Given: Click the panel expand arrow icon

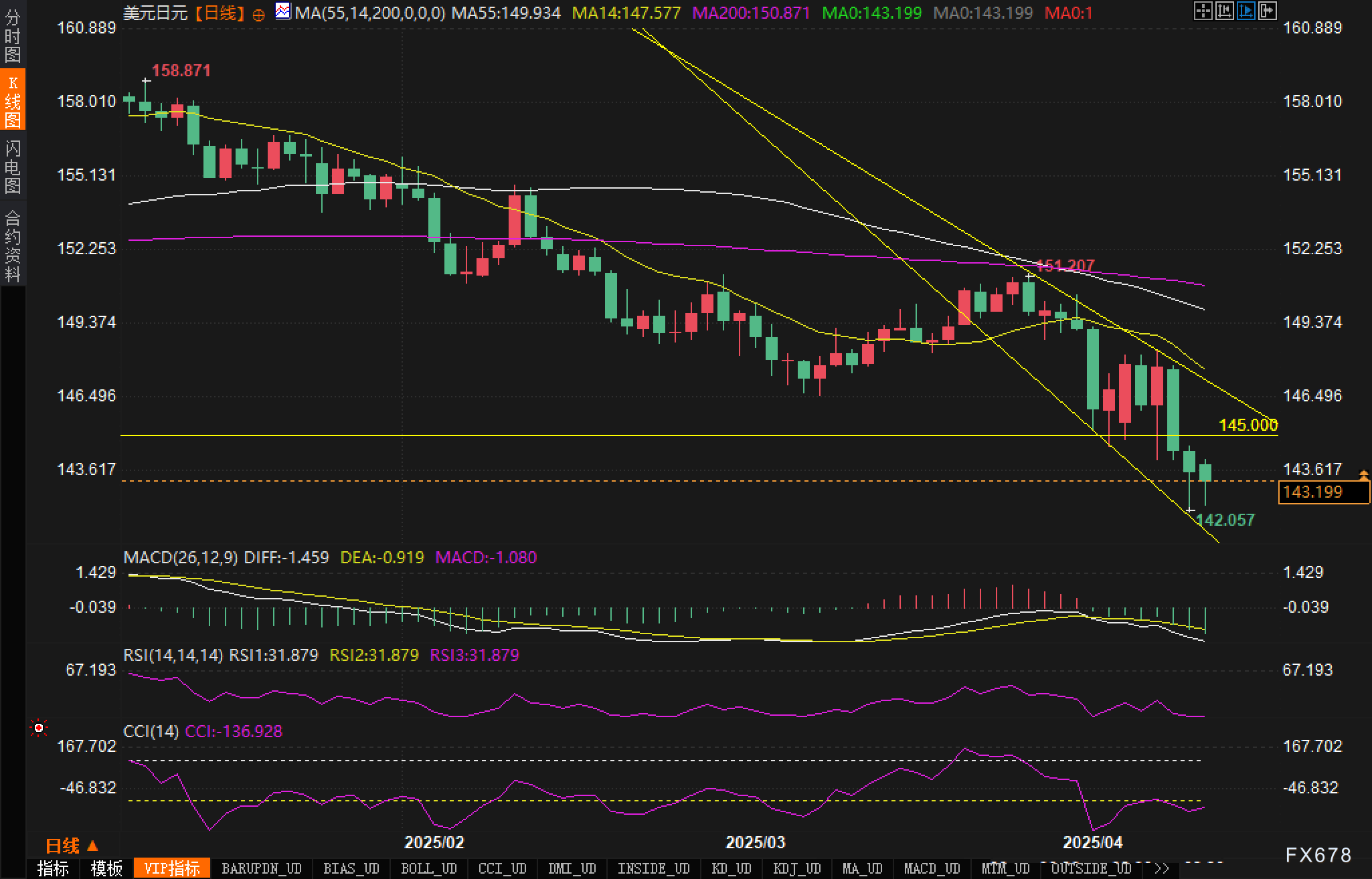Looking at the screenshot, I should [x=1267, y=11].
